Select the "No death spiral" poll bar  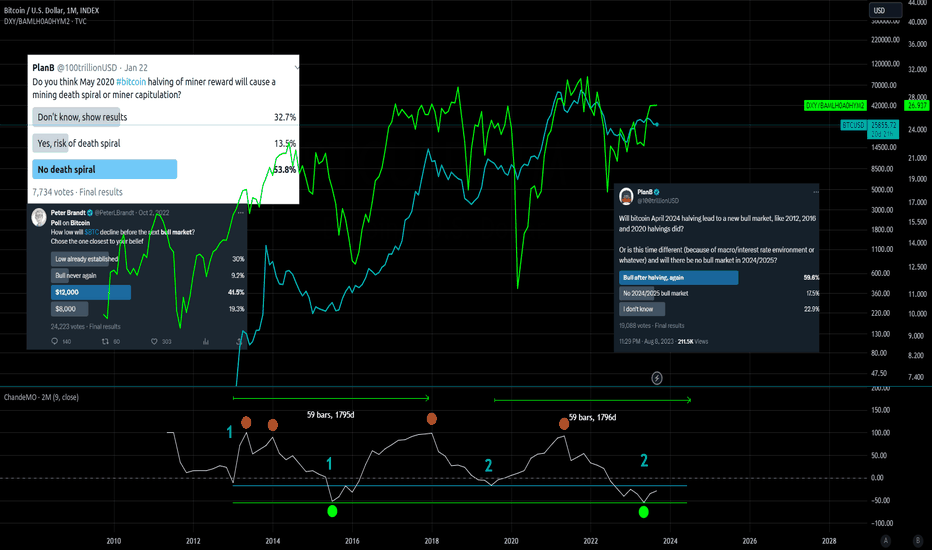pos(105,169)
